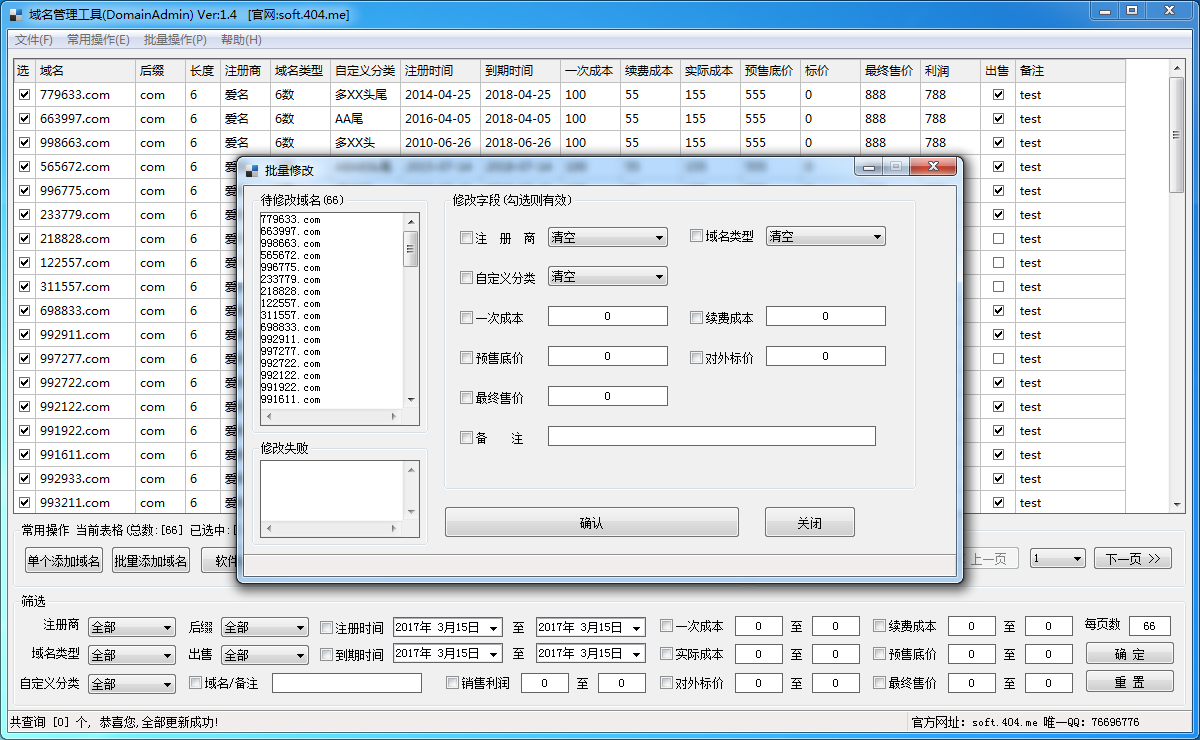
Task: Expand the 自定义分类 filter dropdown in 筛选
Action: coord(132,684)
